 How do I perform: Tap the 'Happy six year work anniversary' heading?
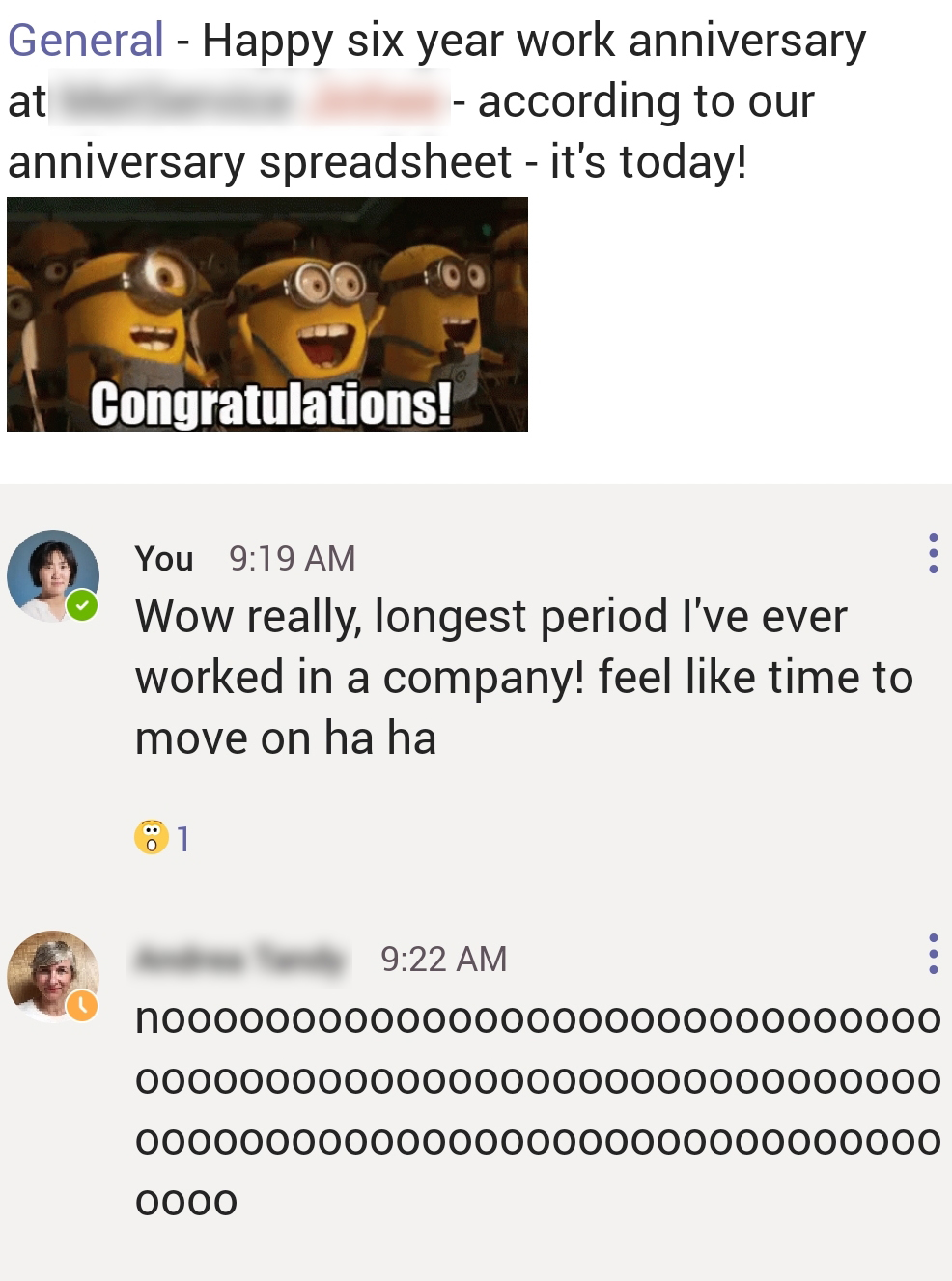pos(534,41)
